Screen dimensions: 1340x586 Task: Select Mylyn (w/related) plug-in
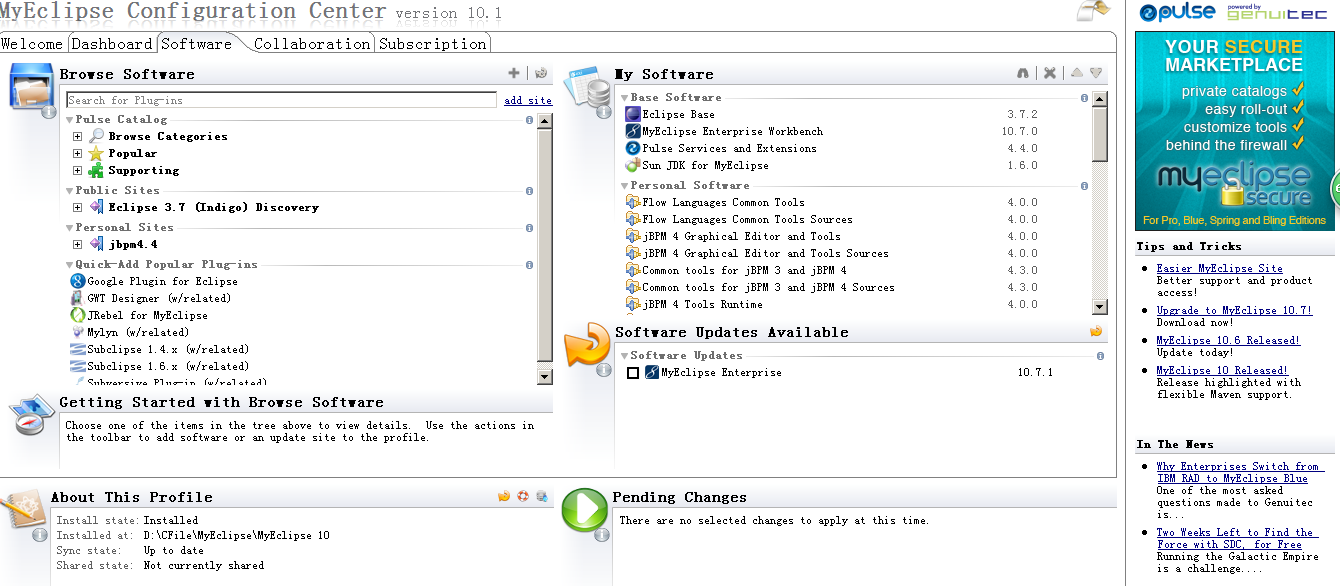pos(138,332)
